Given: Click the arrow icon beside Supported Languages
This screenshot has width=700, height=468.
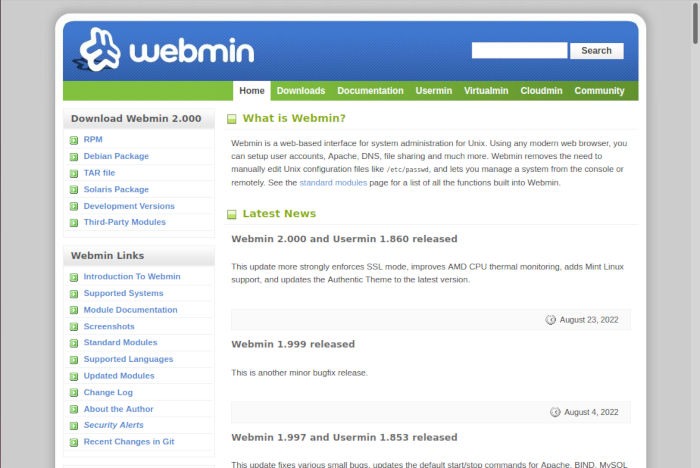Looking at the screenshot, I should point(74,359).
